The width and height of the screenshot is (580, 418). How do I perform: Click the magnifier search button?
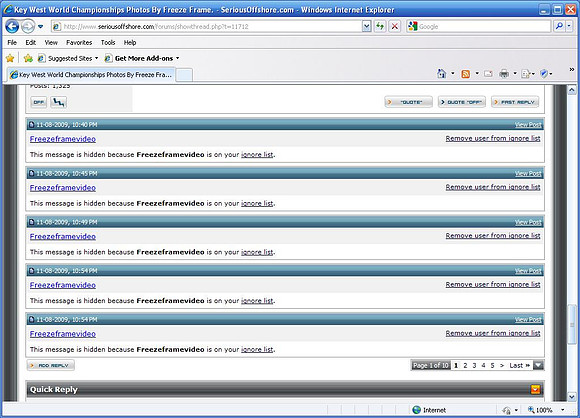[x=559, y=26]
